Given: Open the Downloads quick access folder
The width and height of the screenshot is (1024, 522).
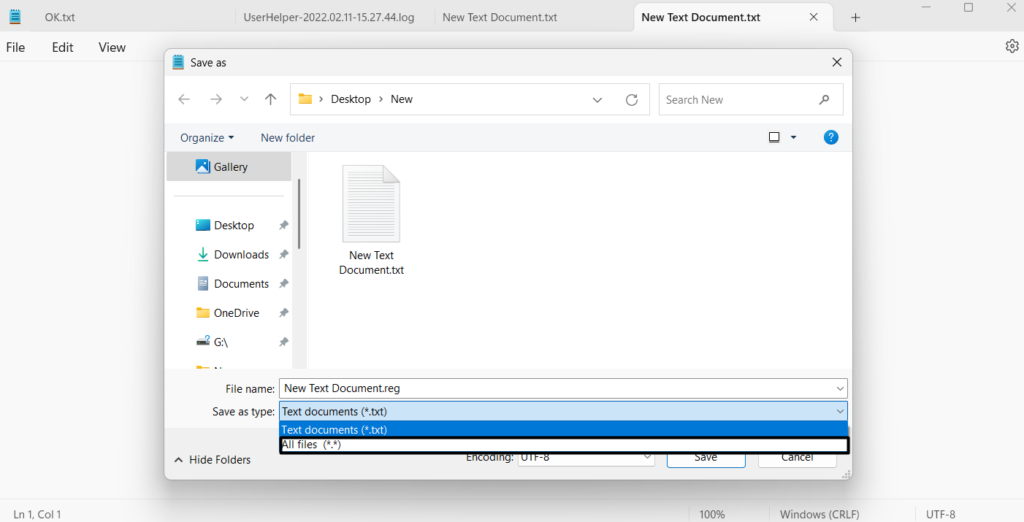Looking at the screenshot, I should (x=241, y=254).
